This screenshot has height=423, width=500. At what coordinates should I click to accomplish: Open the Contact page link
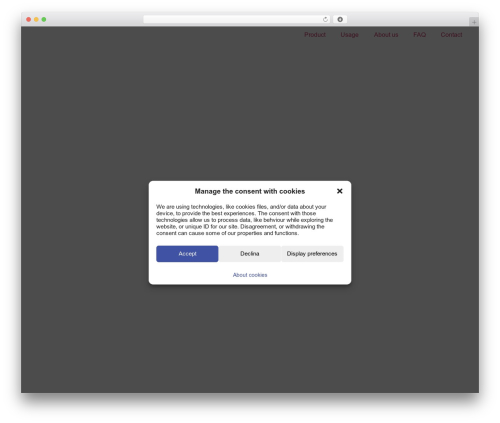(x=451, y=35)
